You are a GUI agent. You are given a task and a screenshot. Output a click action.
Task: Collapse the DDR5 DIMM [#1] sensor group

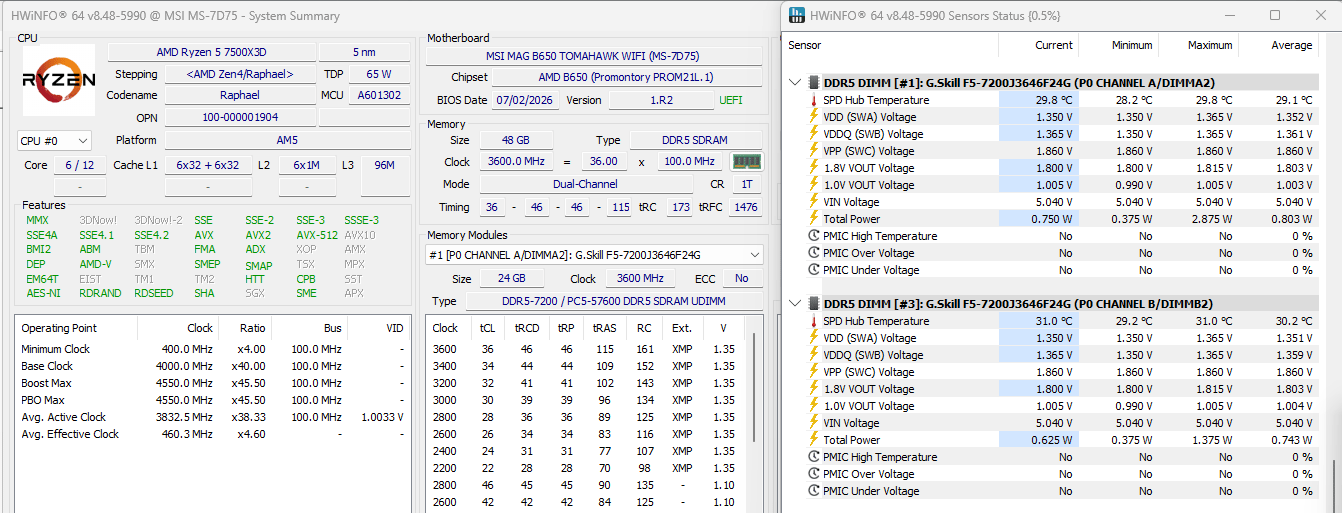click(795, 83)
